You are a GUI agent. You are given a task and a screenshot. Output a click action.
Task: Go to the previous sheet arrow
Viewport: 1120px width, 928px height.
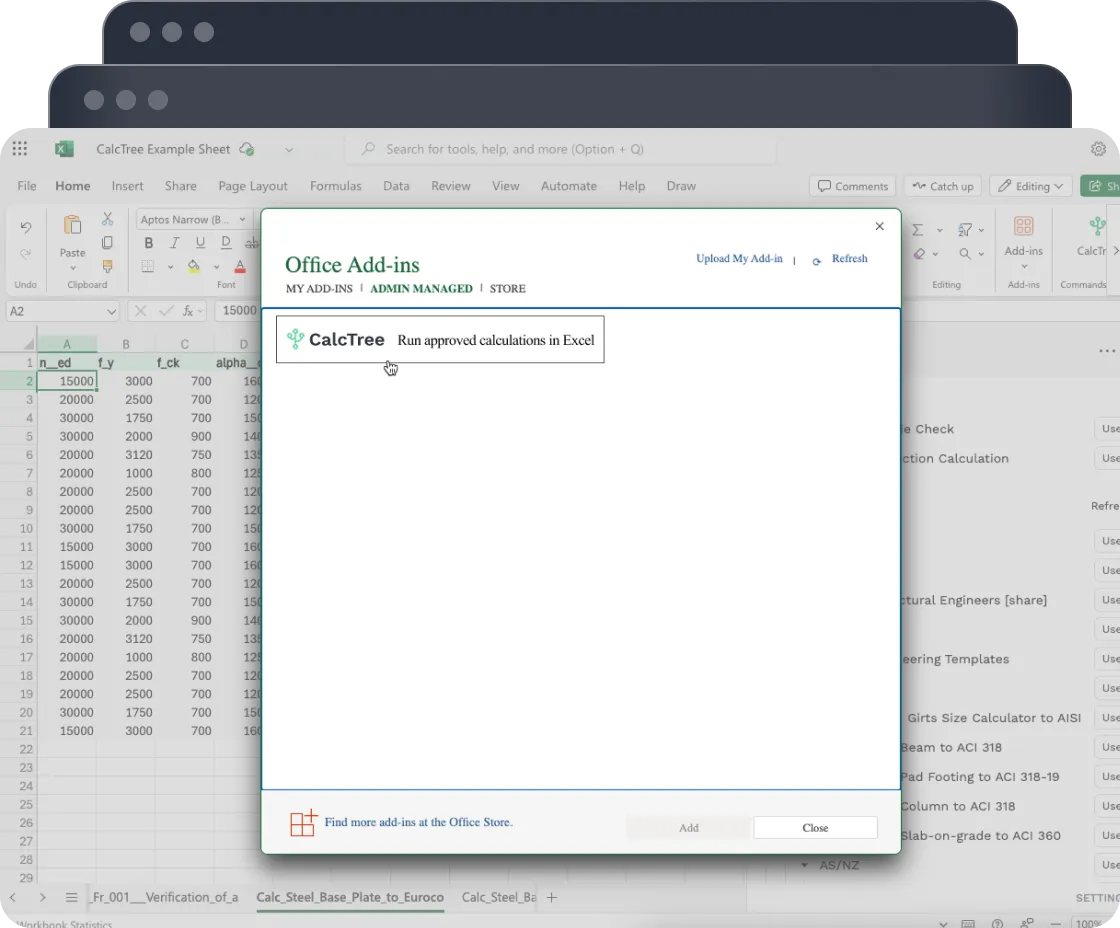tap(13, 897)
